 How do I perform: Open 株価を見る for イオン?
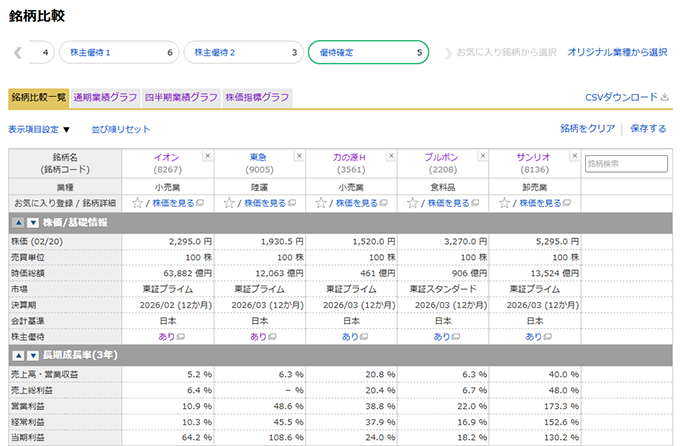point(178,203)
